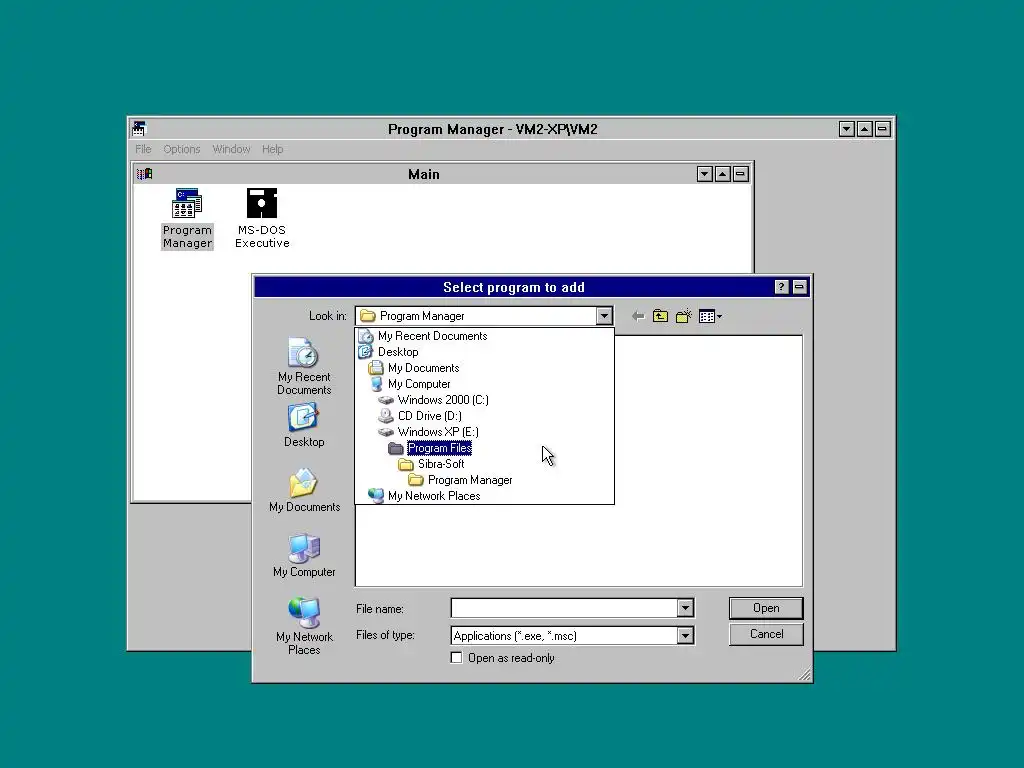Click the dialog help question mark button

(x=781, y=287)
